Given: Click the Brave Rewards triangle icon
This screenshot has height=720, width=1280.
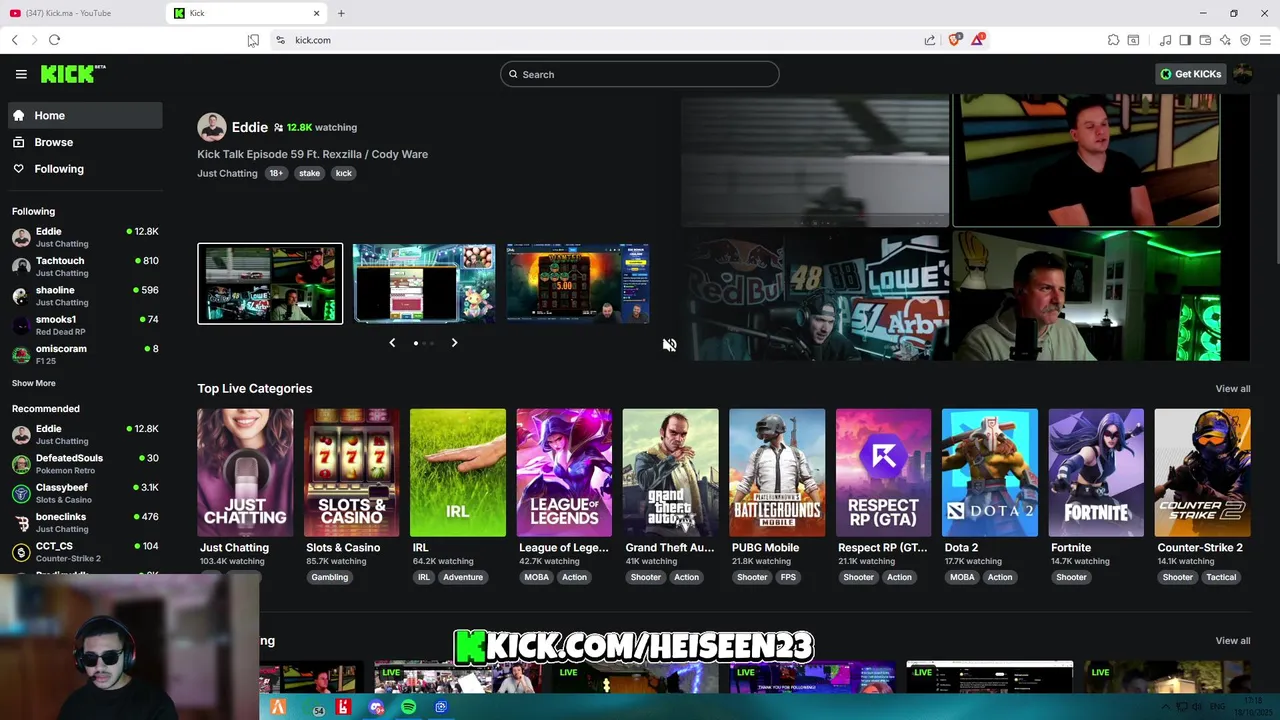Looking at the screenshot, I should pyautogui.click(x=978, y=40).
